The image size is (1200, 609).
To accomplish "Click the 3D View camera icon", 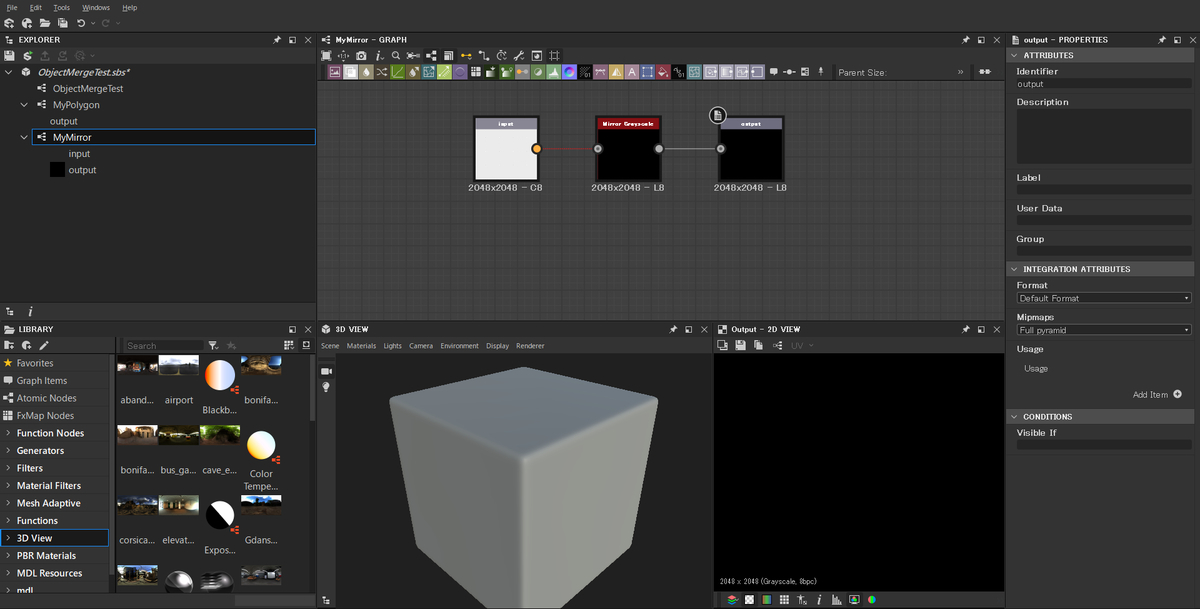I will coord(326,370).
